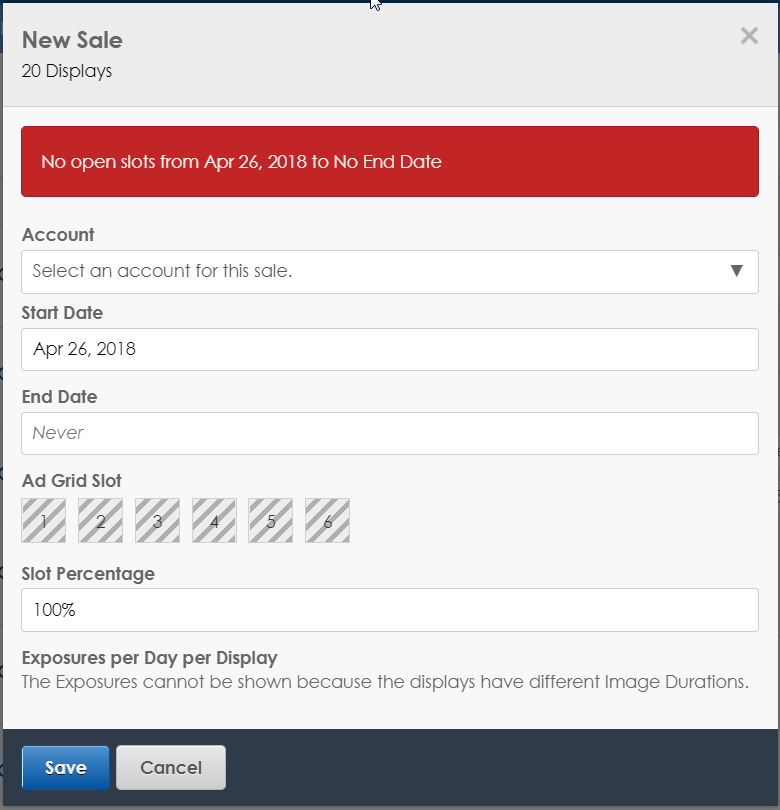Save the new sale
This screenshot has height=810, width=780.
coord(66,768)
